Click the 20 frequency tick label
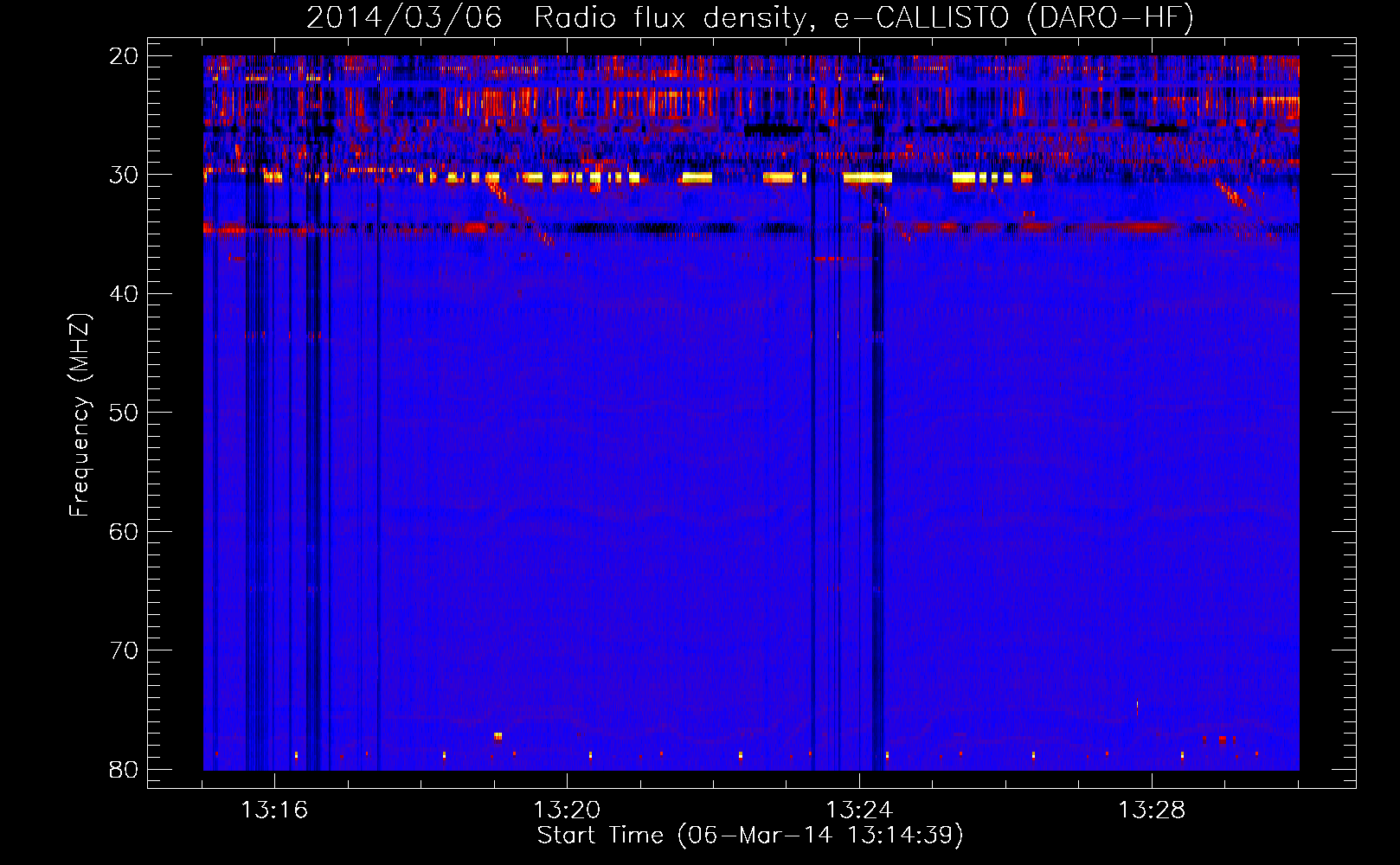 tap(124, 56)
